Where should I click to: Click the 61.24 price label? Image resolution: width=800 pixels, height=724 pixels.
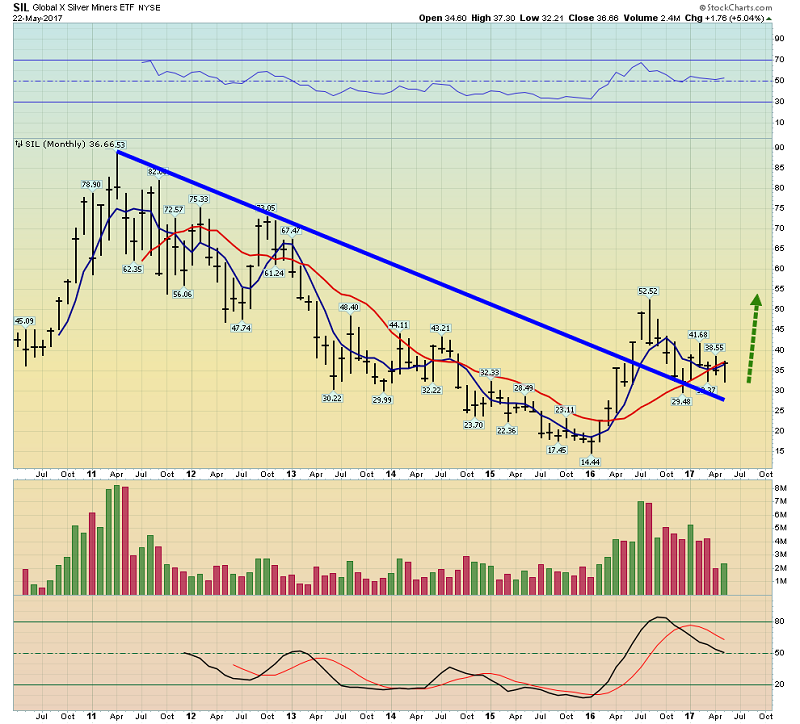click(x=274, y=273)
